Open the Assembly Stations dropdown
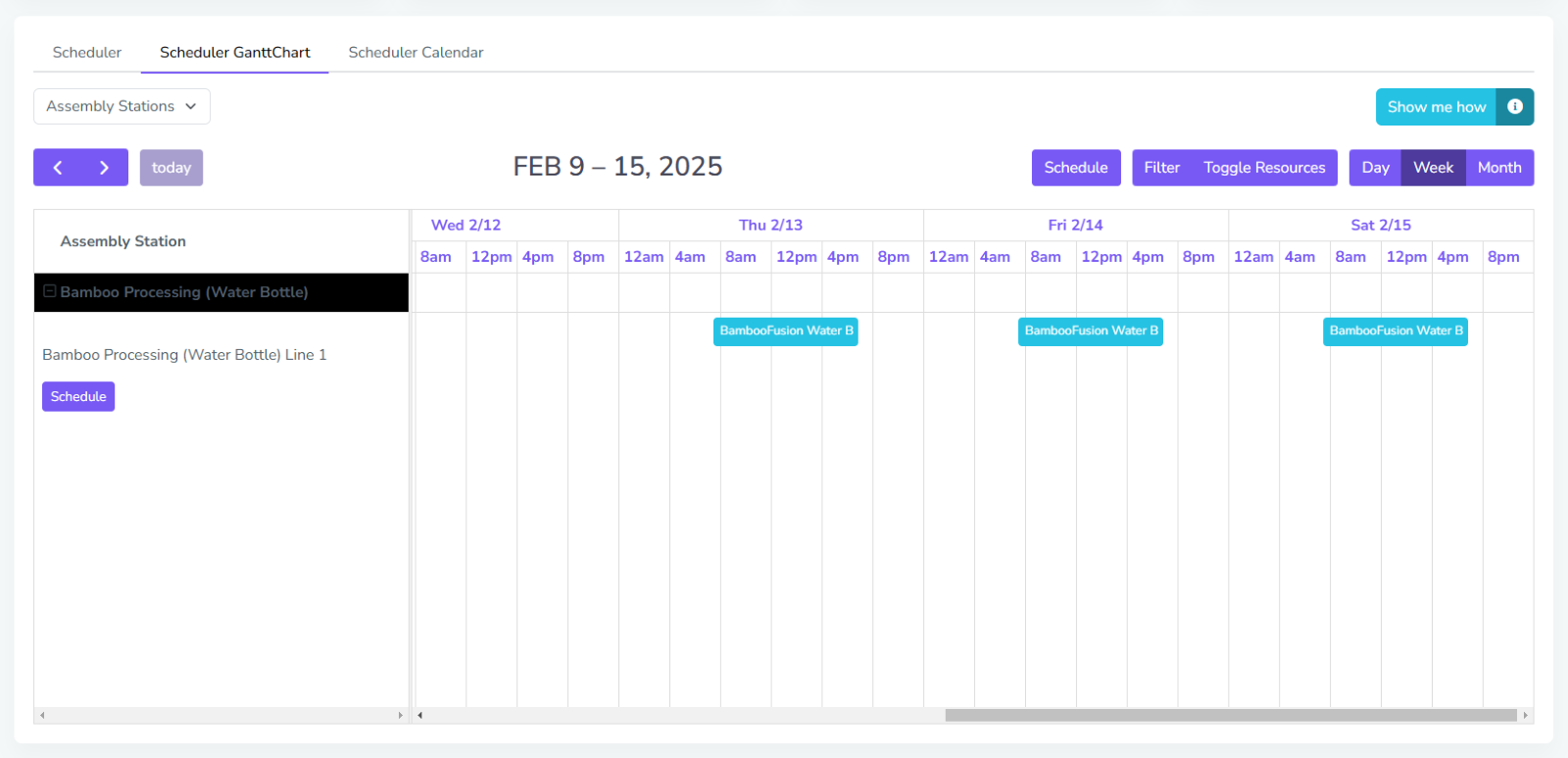The width and height of the screenshot is (1568, 758). (122, 106)
